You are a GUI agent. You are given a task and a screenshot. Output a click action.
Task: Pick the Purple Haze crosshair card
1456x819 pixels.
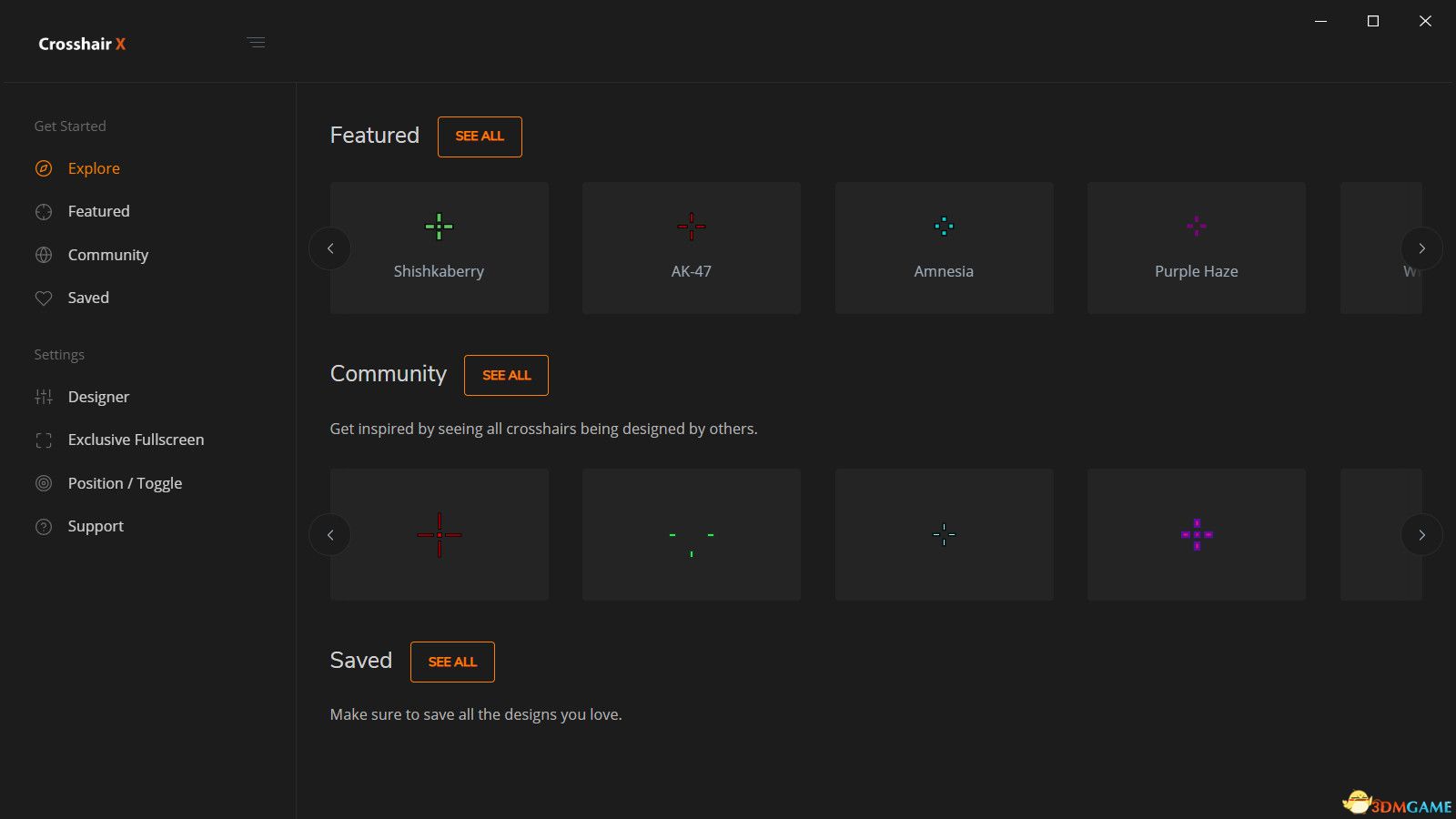1196,248
